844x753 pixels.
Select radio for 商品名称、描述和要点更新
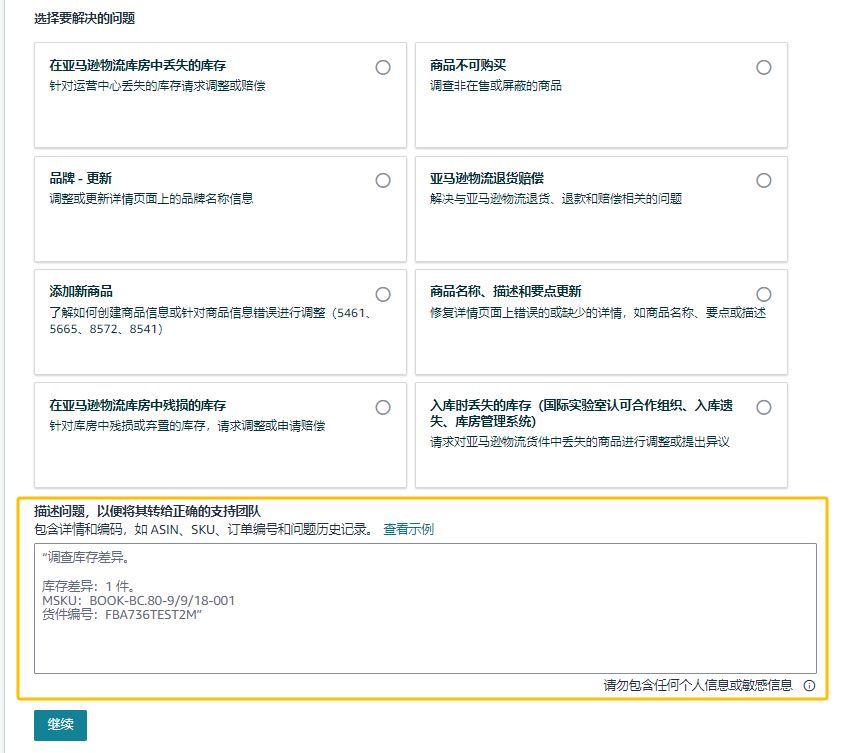click(763, 294)
